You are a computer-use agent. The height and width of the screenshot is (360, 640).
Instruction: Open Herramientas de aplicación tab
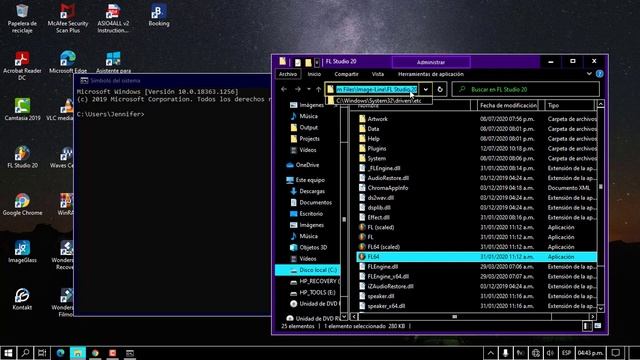431,74
